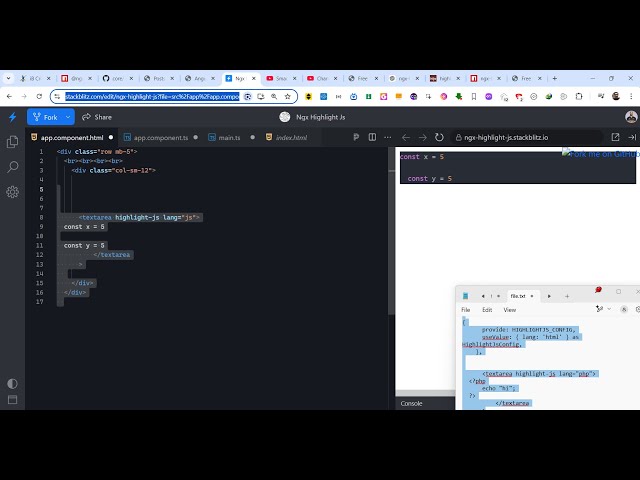Expand the Console panel at the bottom
640x480 pixels.
click(411, 403)
